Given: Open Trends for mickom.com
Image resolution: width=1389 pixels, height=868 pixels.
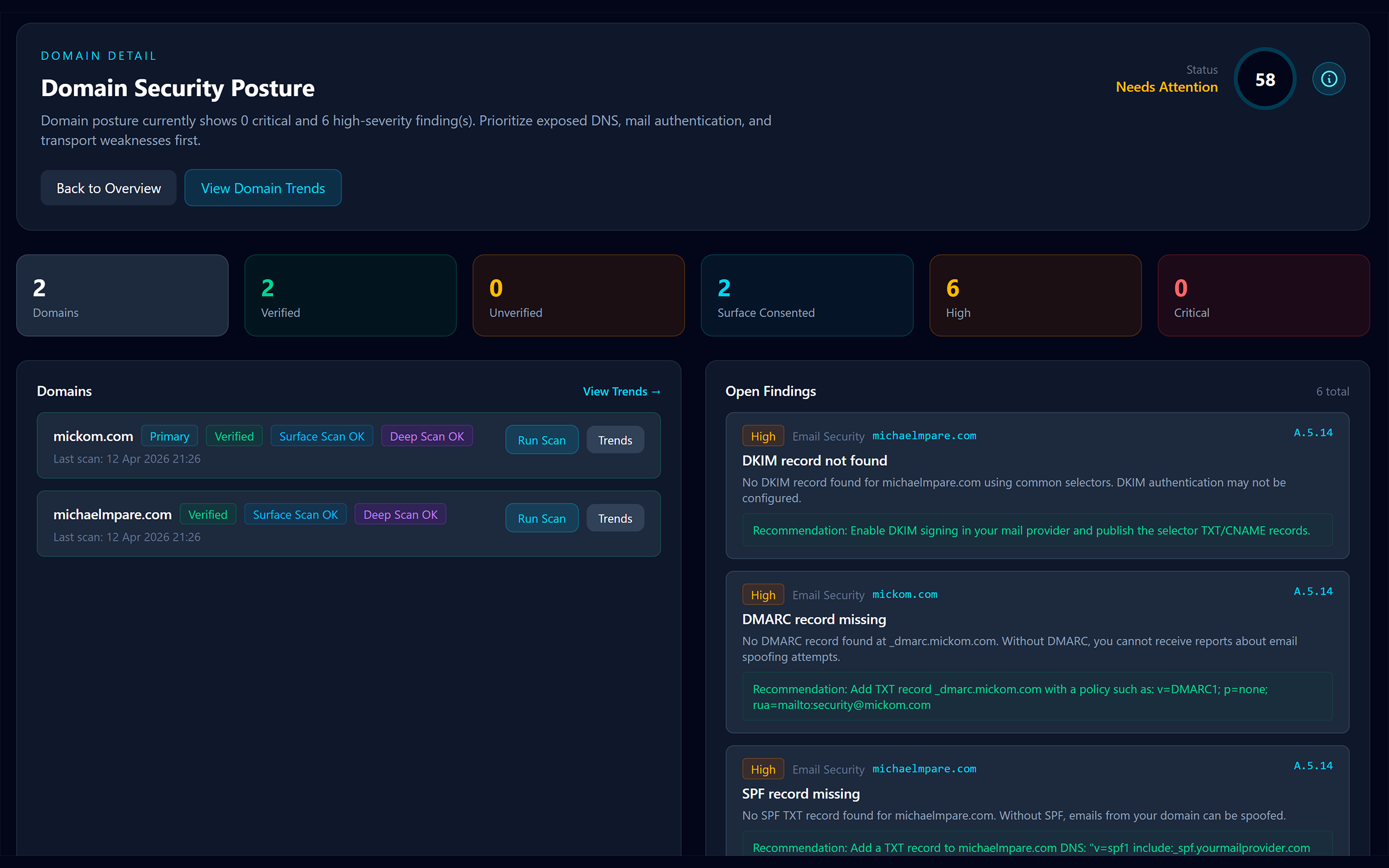Looking at the screenshot, I should [615, 440].
